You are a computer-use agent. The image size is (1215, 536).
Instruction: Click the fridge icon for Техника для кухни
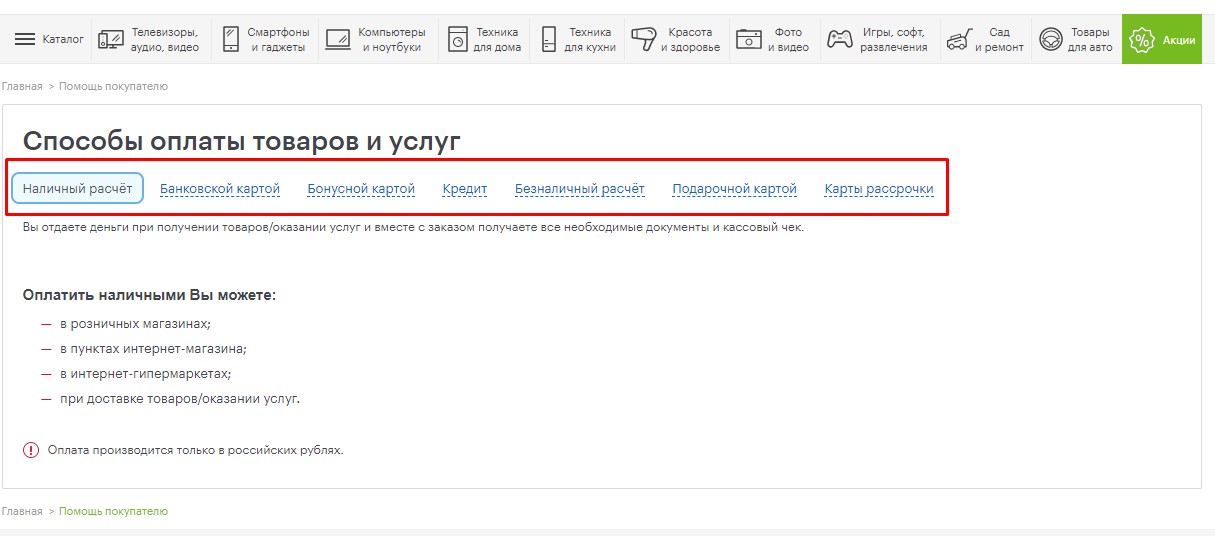(548, 39)
